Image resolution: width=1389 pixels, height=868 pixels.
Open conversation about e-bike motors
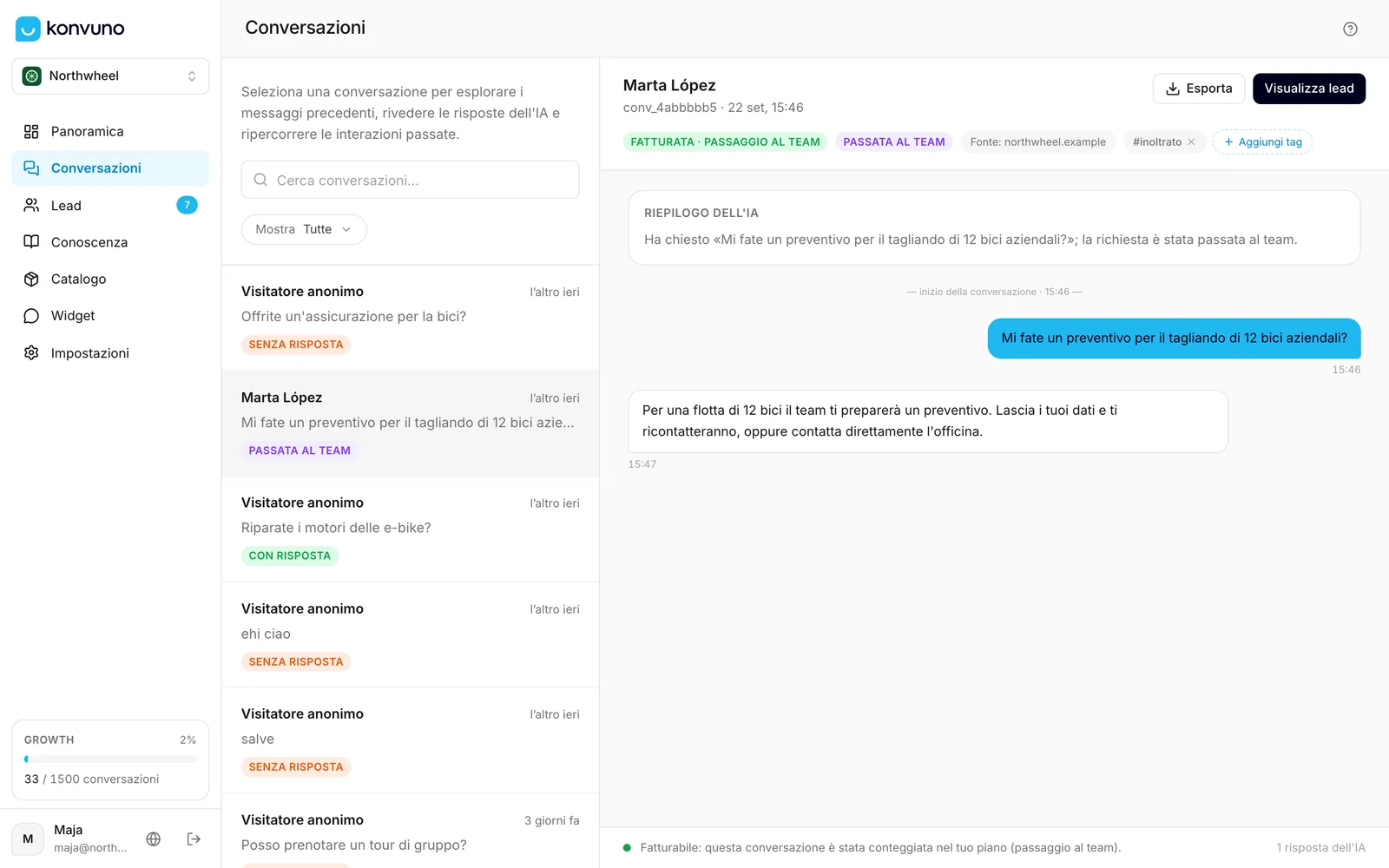pyautogui.click(x=411, y=529)
